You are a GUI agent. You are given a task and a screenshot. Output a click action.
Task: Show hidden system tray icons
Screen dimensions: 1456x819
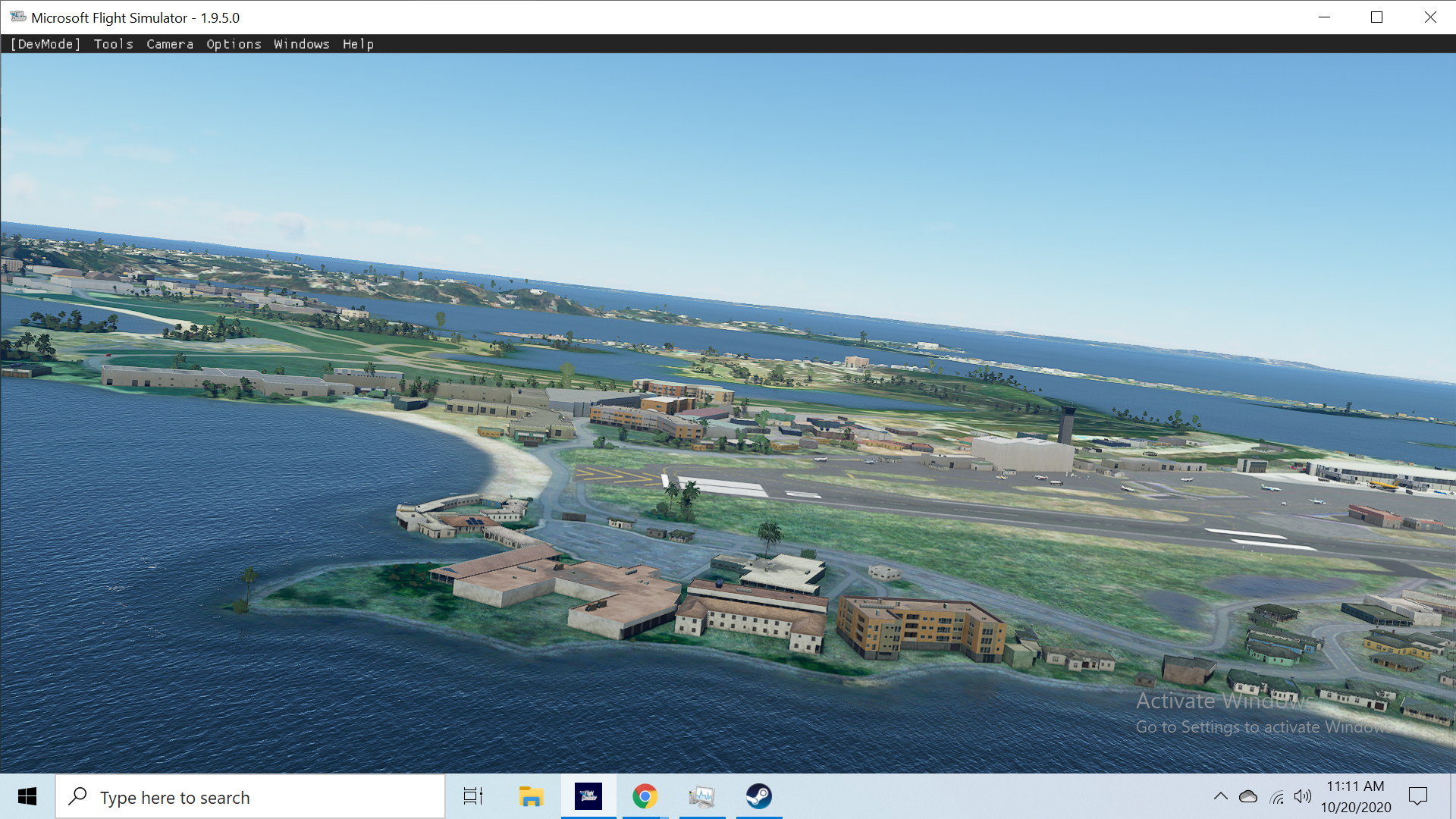click(1221, 796)
